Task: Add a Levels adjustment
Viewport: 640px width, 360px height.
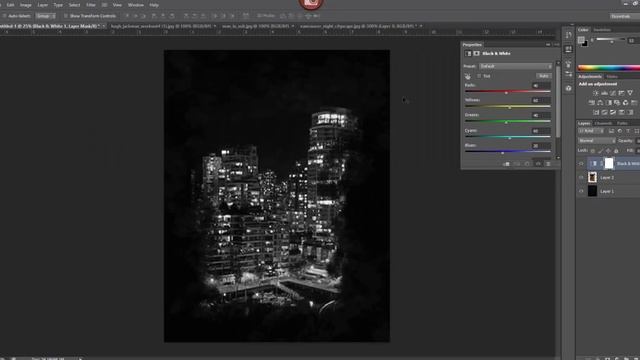Action: [x=604, y=93]
